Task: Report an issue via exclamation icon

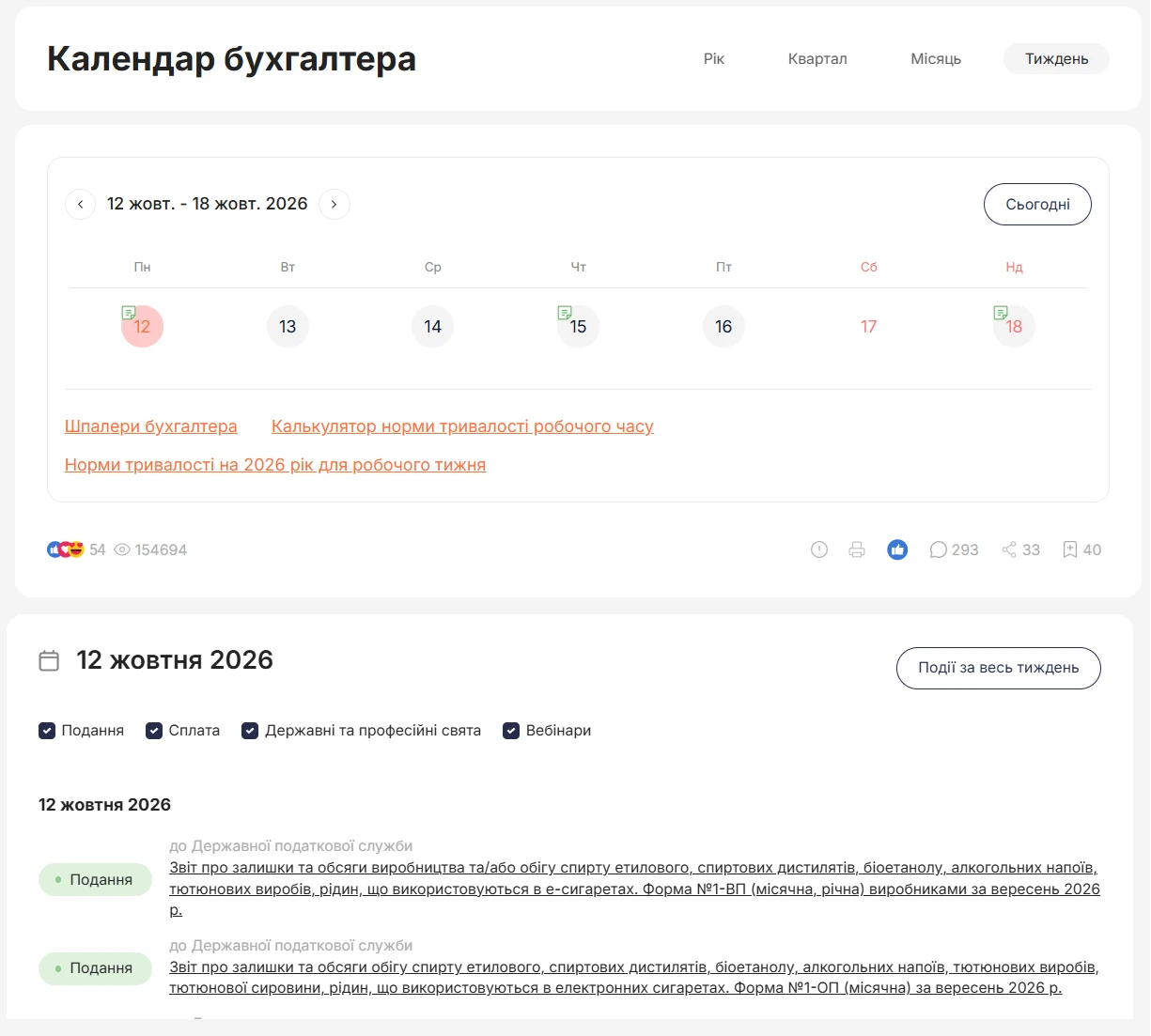Action: pyautogui.click(x=819, y=549)
